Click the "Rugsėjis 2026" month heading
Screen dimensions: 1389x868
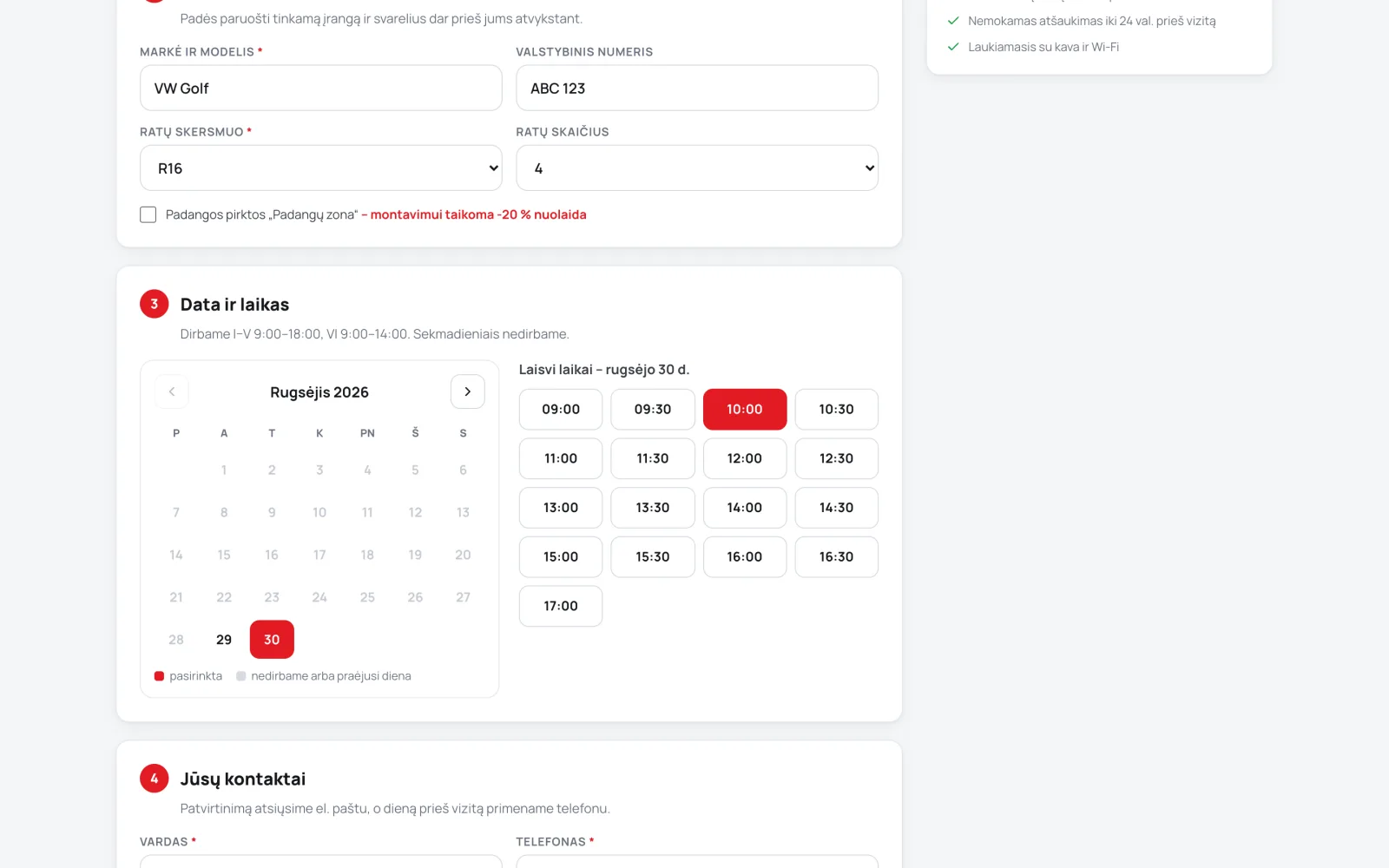[x=319, y=392]
